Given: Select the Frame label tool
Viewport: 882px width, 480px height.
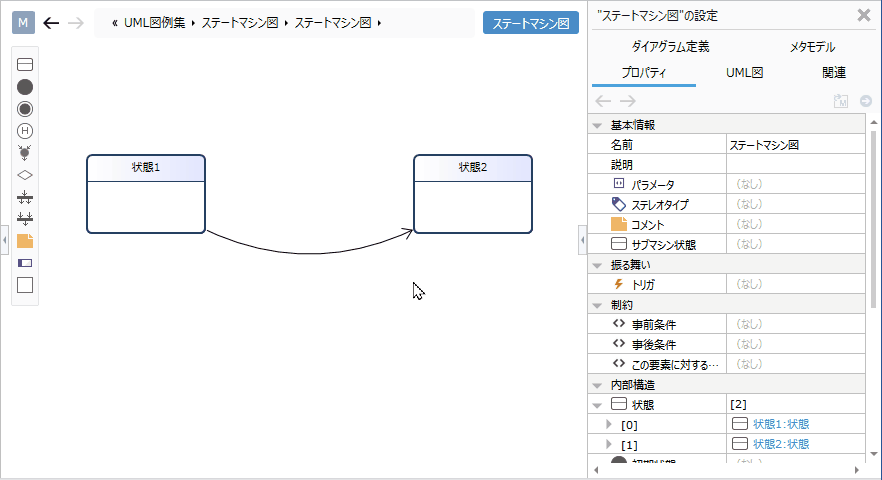Looking at the screenshot, I should (x=25, y=263).
